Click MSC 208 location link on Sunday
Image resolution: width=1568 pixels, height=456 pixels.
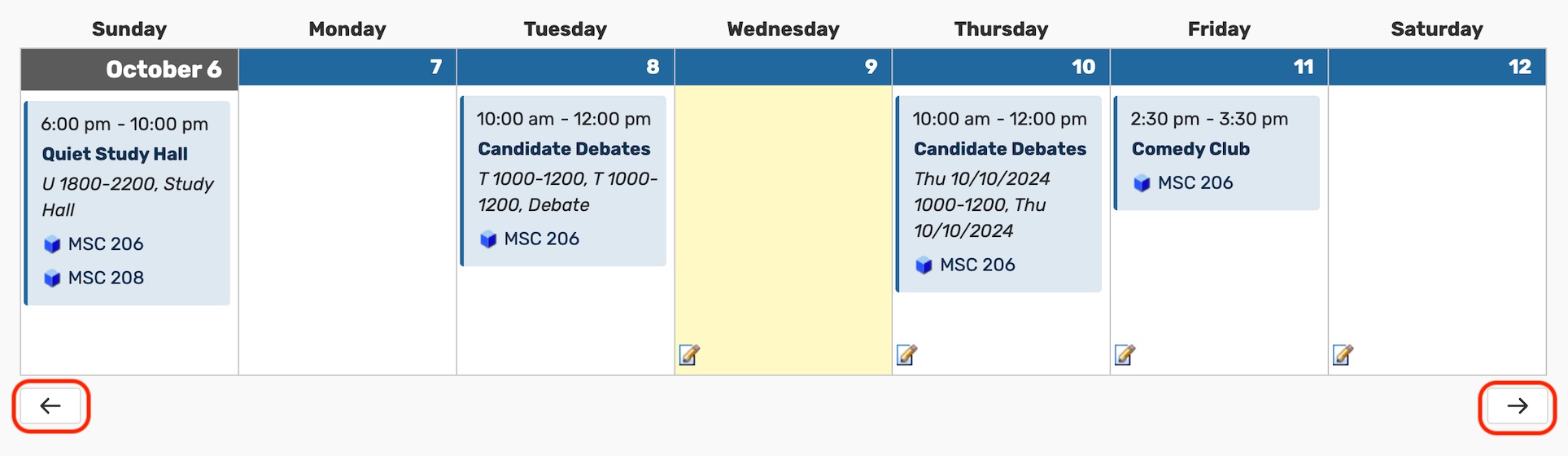coord(106,278)
